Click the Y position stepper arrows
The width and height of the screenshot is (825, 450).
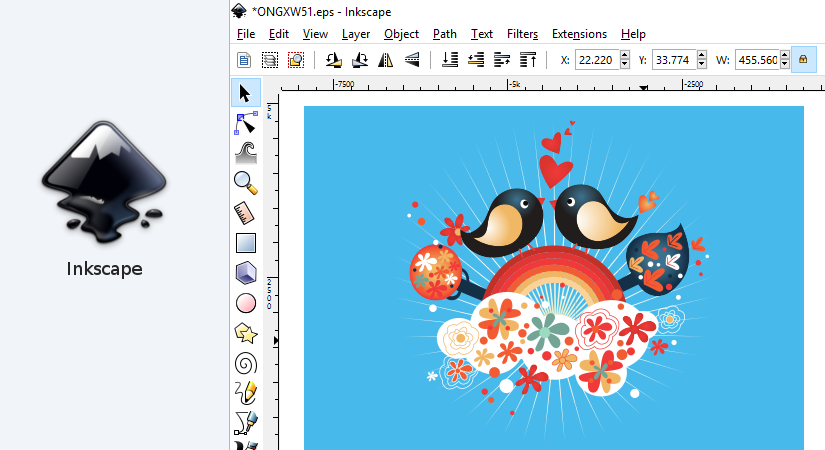[x=702, y=60]
